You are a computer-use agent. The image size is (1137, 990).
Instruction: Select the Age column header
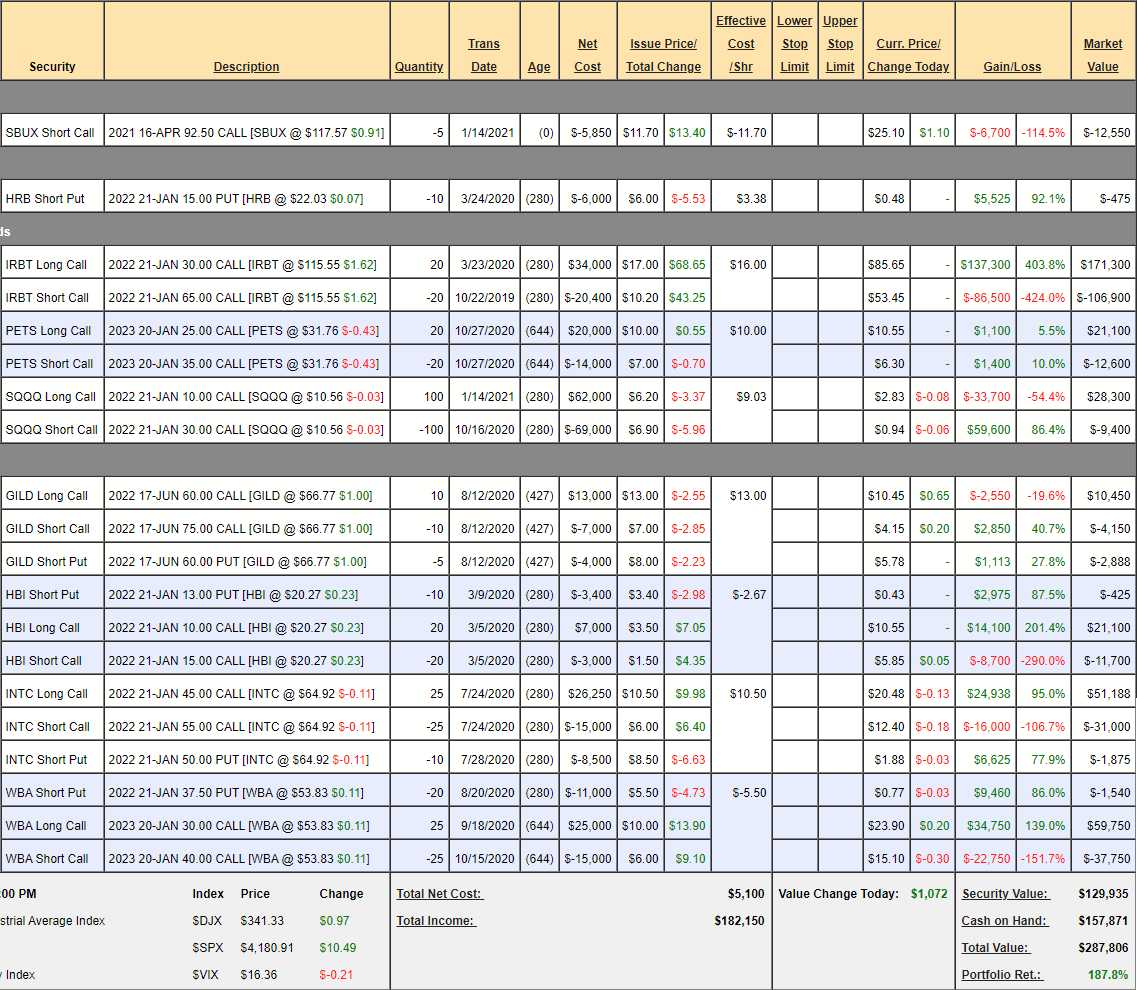coord(539,67)
